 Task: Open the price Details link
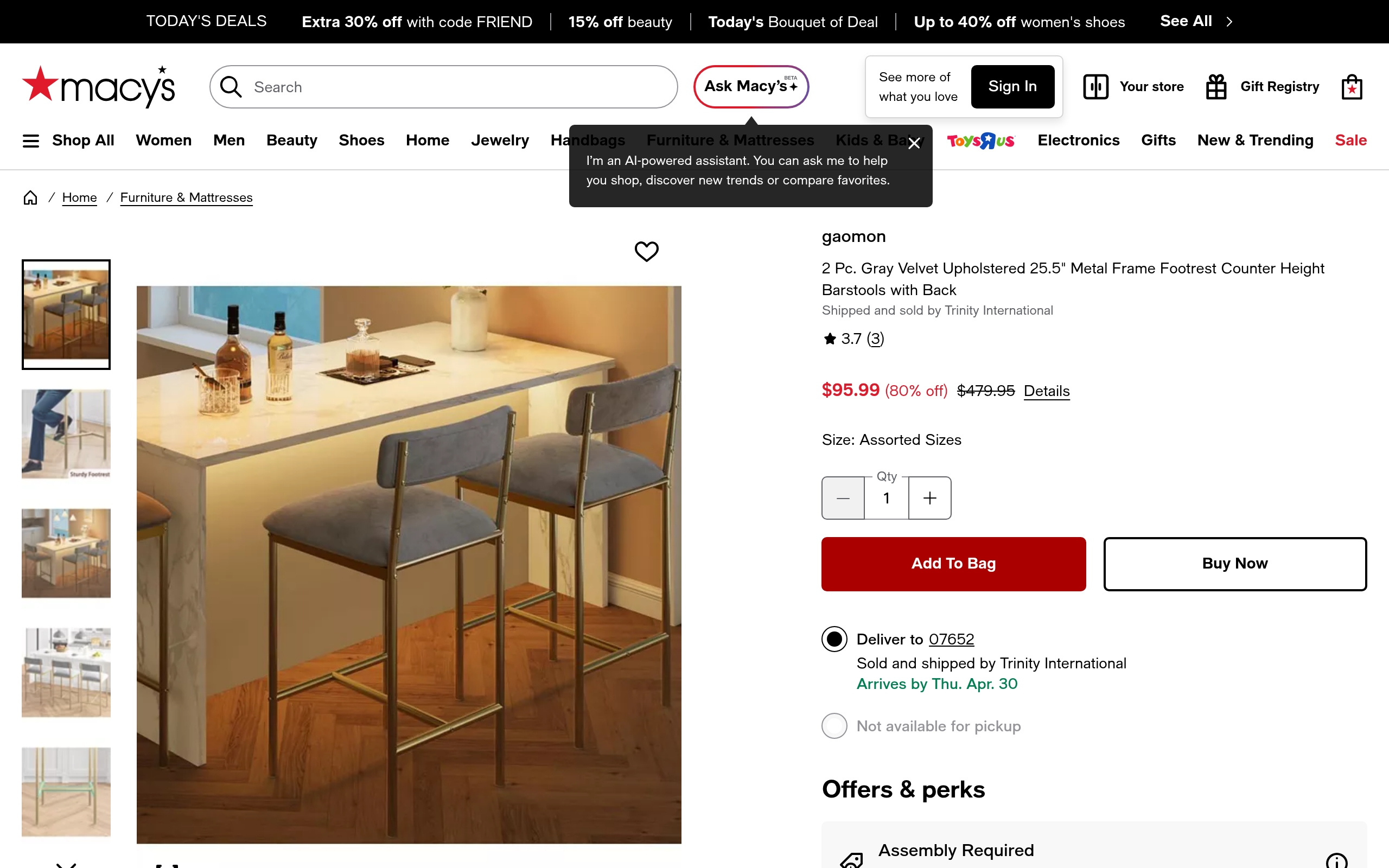pos(1046,391)
